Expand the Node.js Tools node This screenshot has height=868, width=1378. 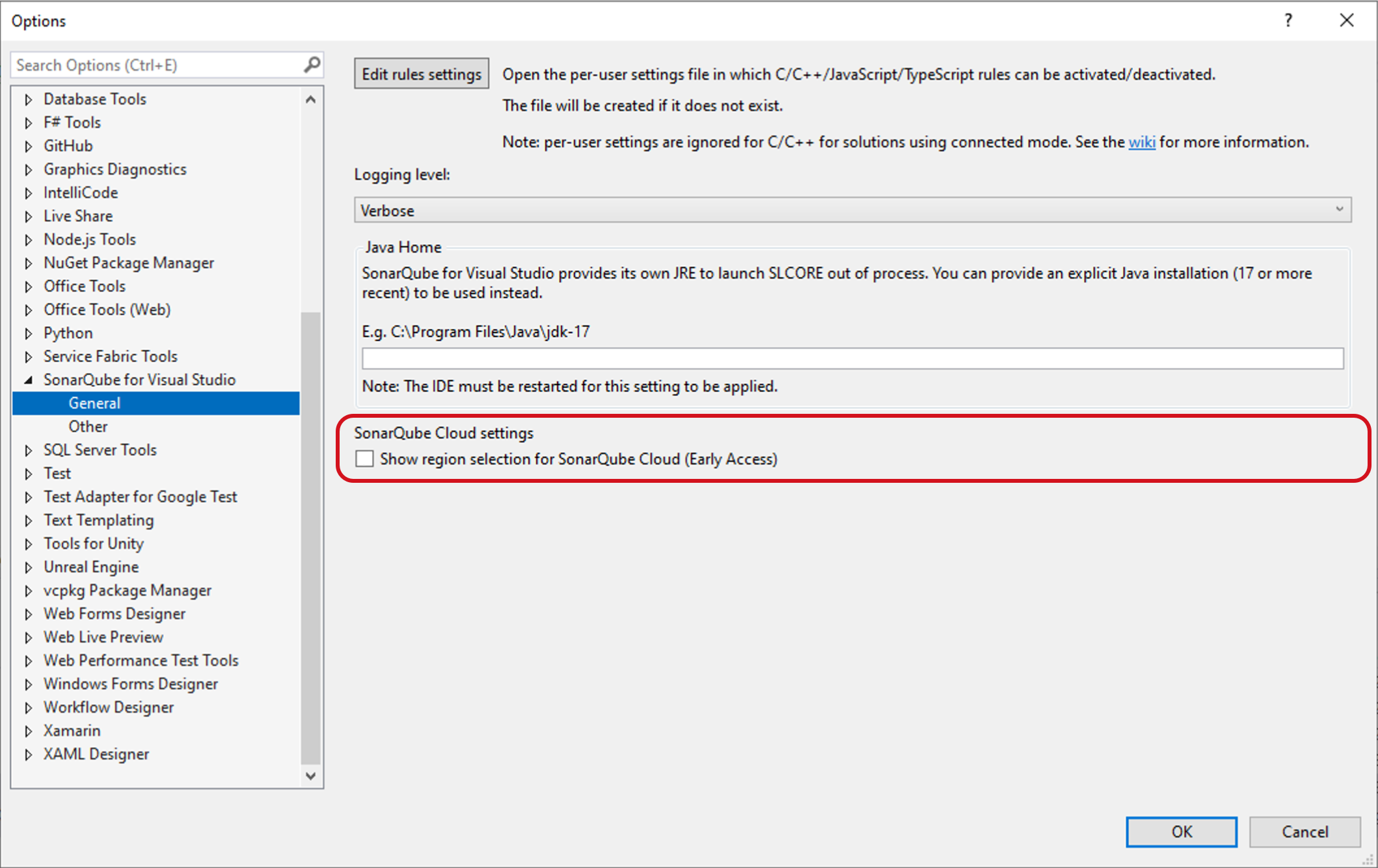point(28,240)
